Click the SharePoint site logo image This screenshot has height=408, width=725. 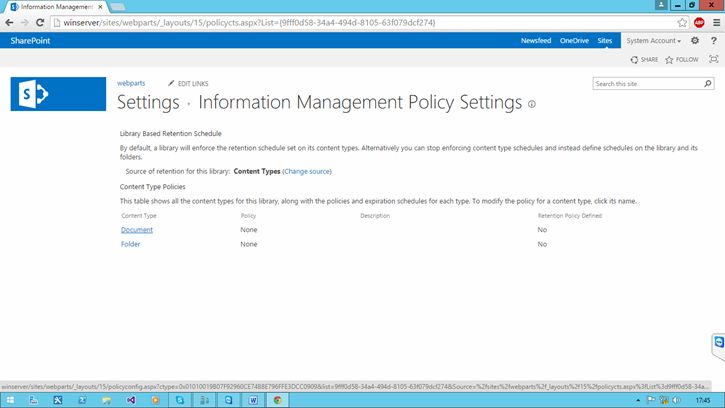coord(58,94)
